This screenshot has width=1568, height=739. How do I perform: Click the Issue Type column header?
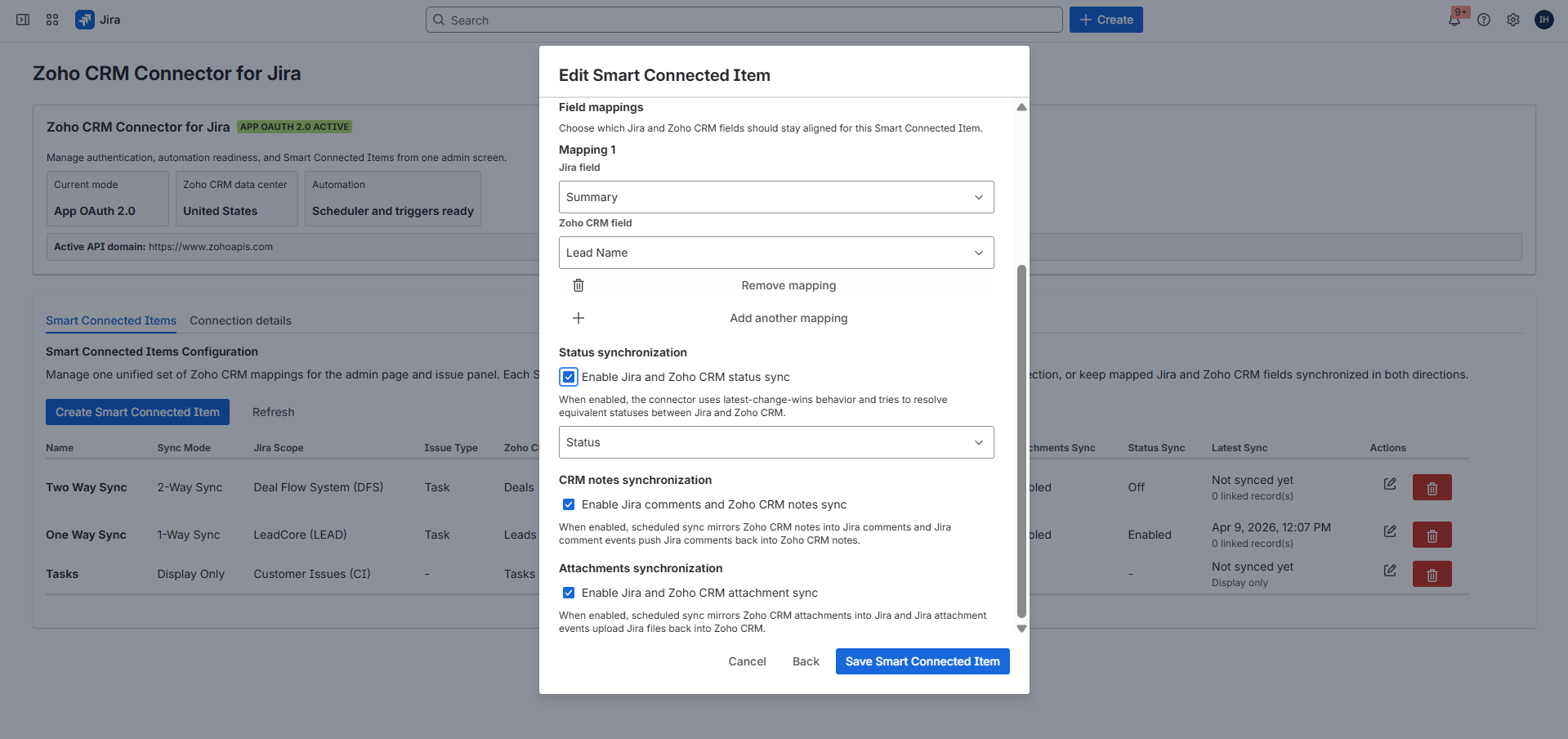click(x=451, y=448)
